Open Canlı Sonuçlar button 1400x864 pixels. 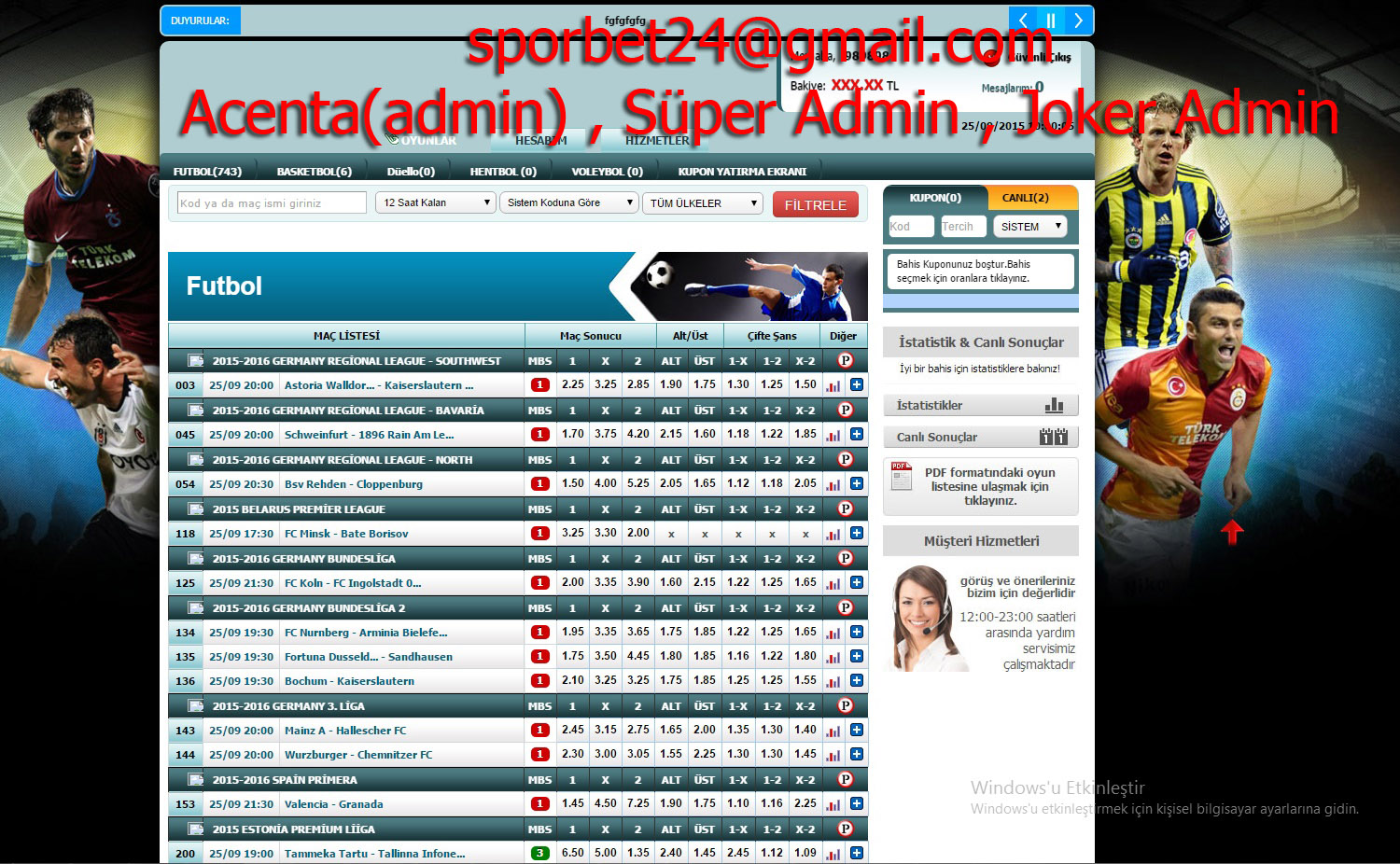pos(981,437)
